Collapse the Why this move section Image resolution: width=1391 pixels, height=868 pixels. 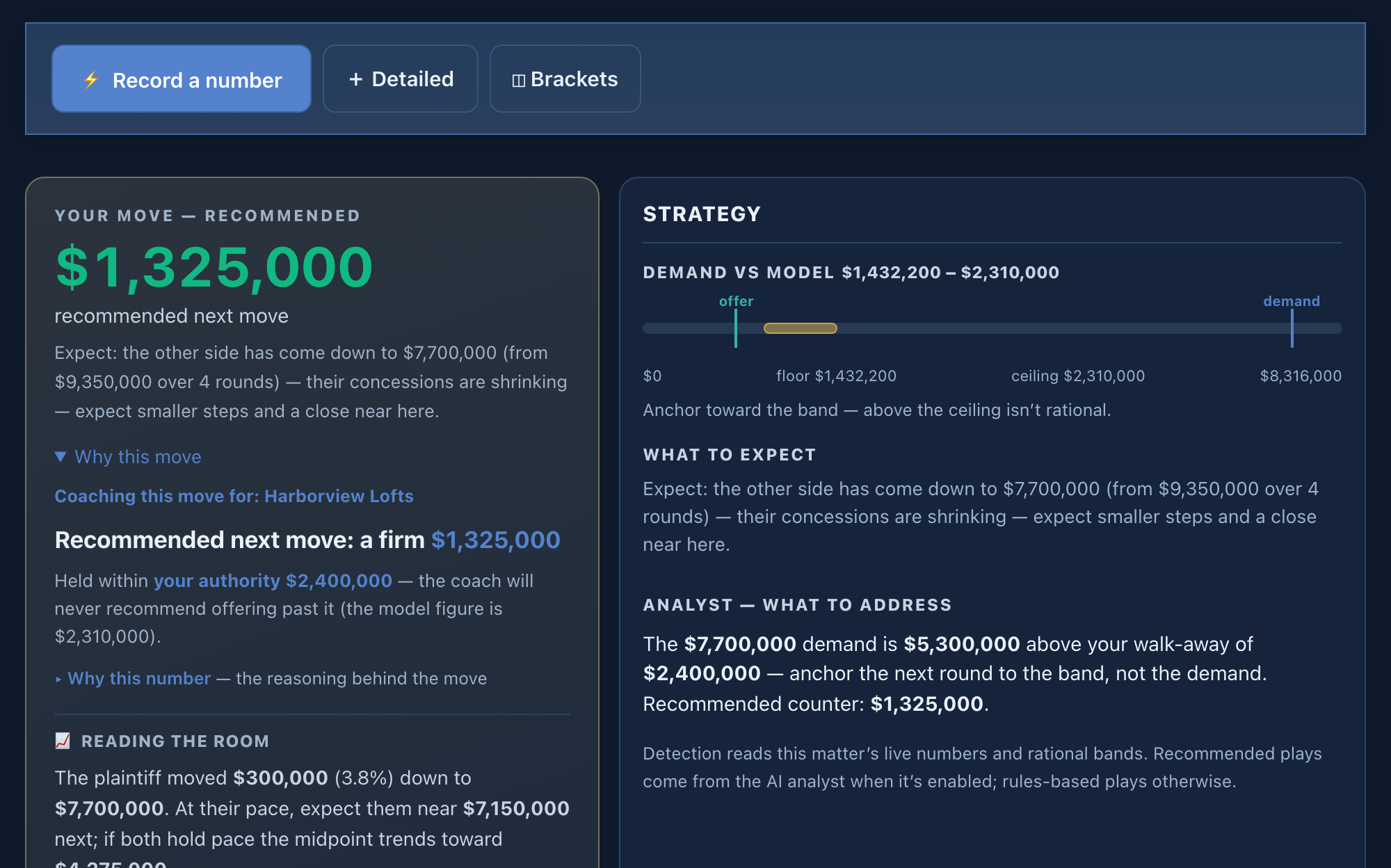128,456
